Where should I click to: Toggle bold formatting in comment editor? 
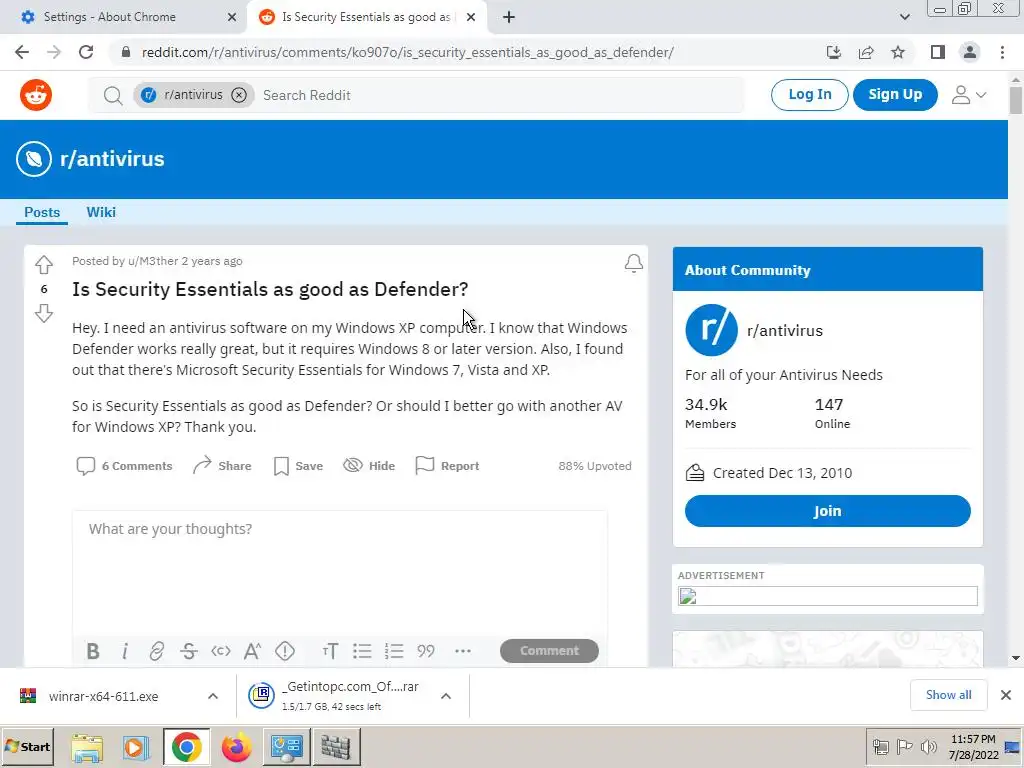(x=93, y=651)
